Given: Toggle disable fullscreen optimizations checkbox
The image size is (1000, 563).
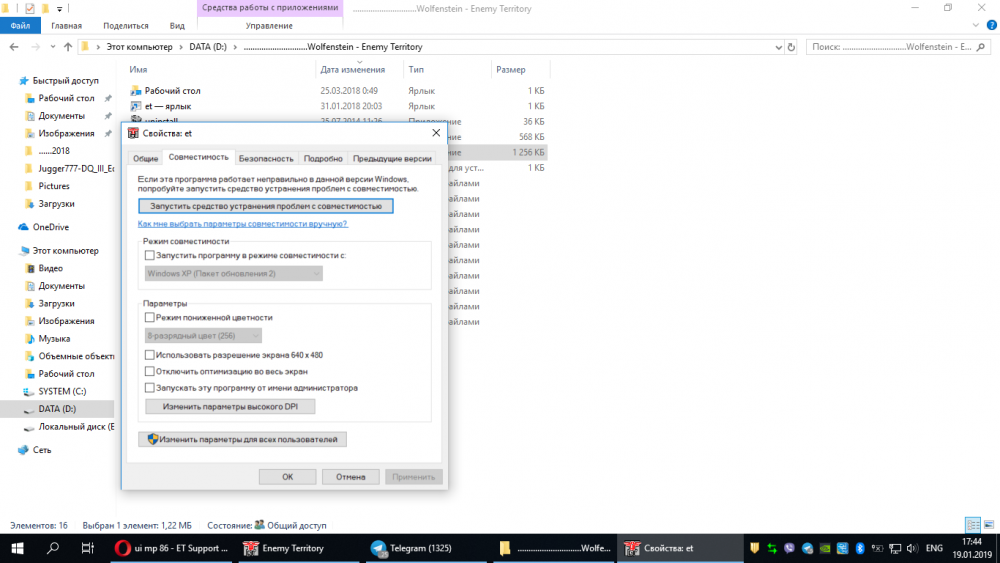Looking at the screenshot, I should (149, 371).
